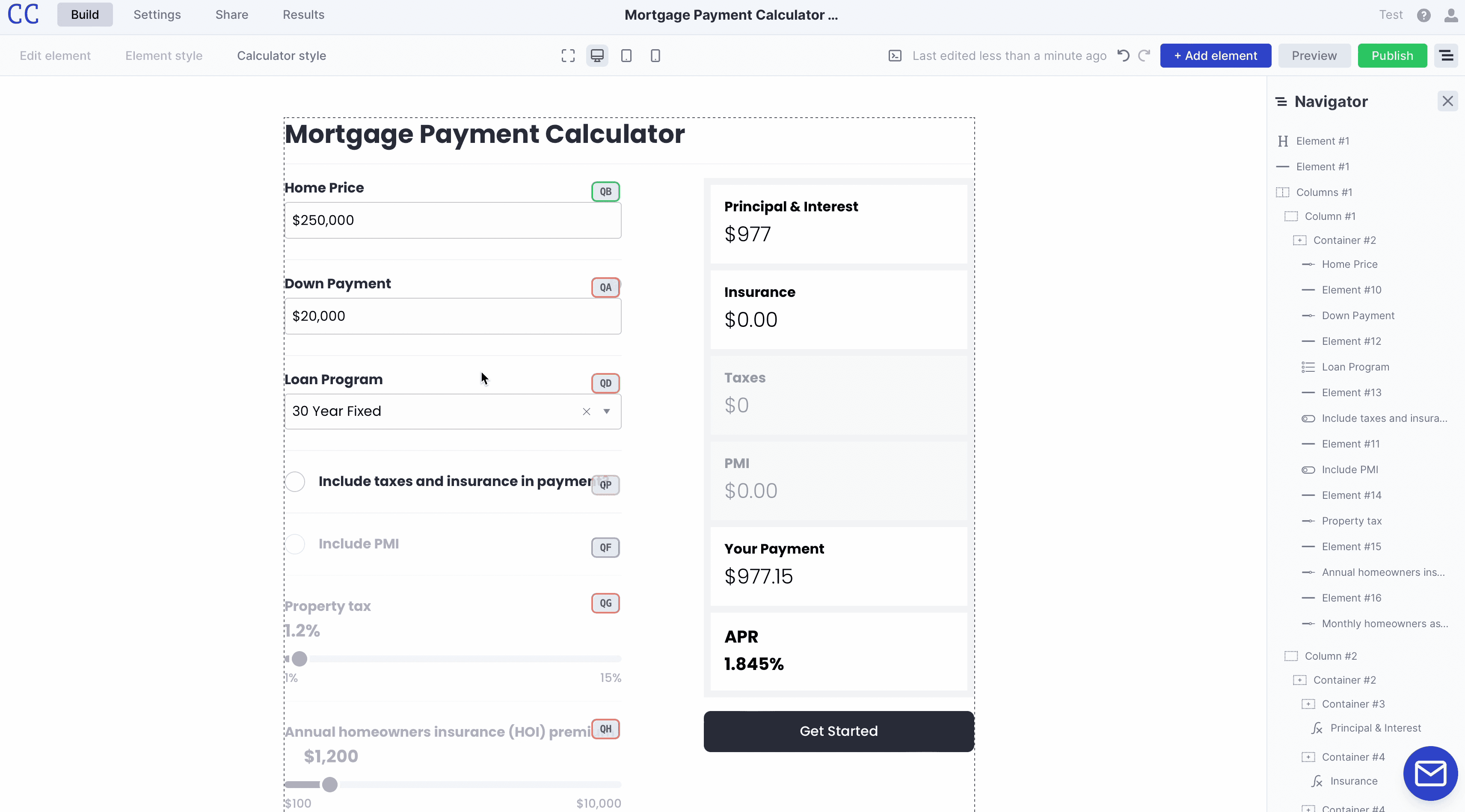Screen dimensions: 1465x812
Task: Open the chat mail bubble icon
Action: [1430, 773]
